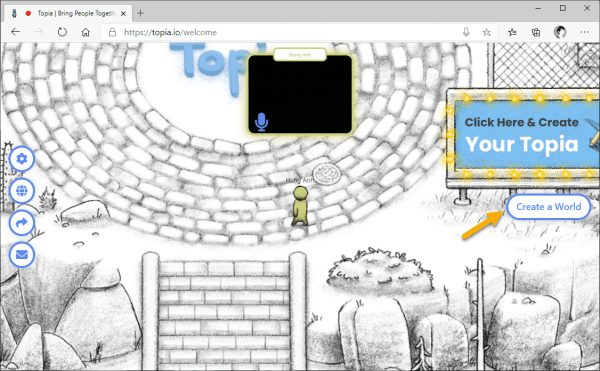Open a new browser tab

140,13
